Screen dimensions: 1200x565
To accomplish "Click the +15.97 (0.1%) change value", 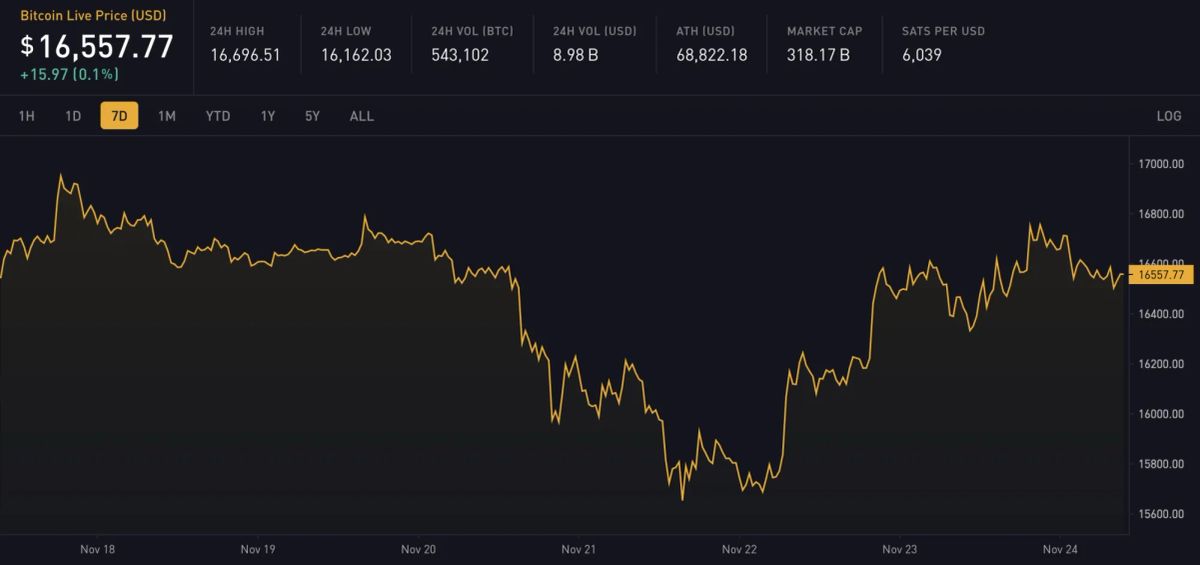I will tap(69, 74).
